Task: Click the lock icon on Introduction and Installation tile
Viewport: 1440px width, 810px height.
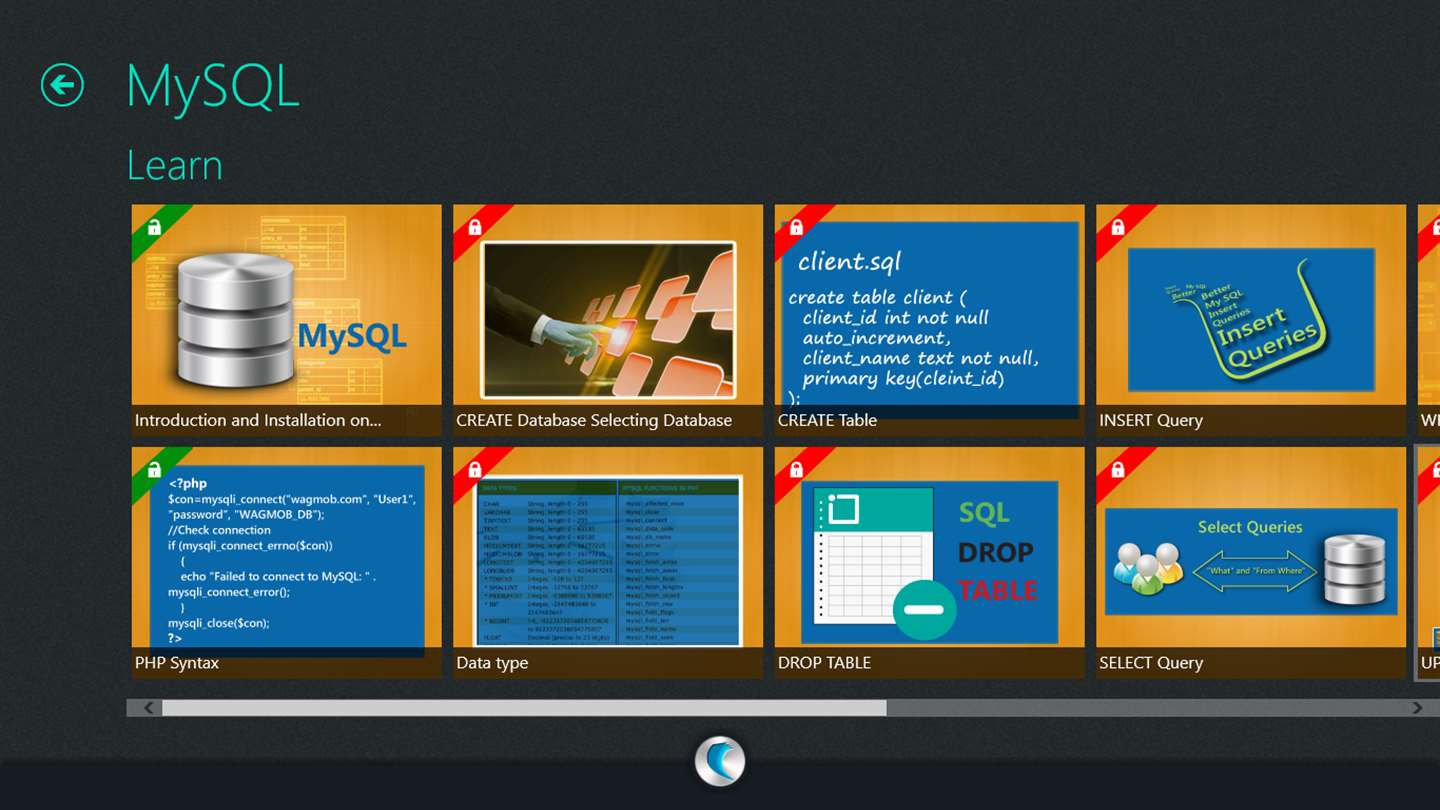Action: [153, 228]
